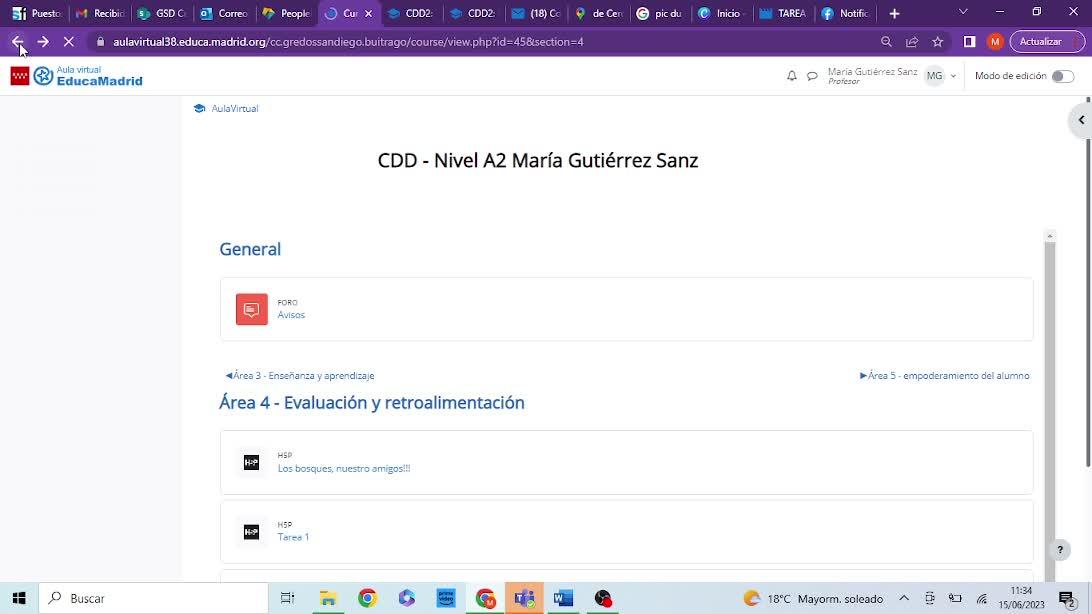
Task: Switch to the GSD browser tab
Action: coord(162,13)
